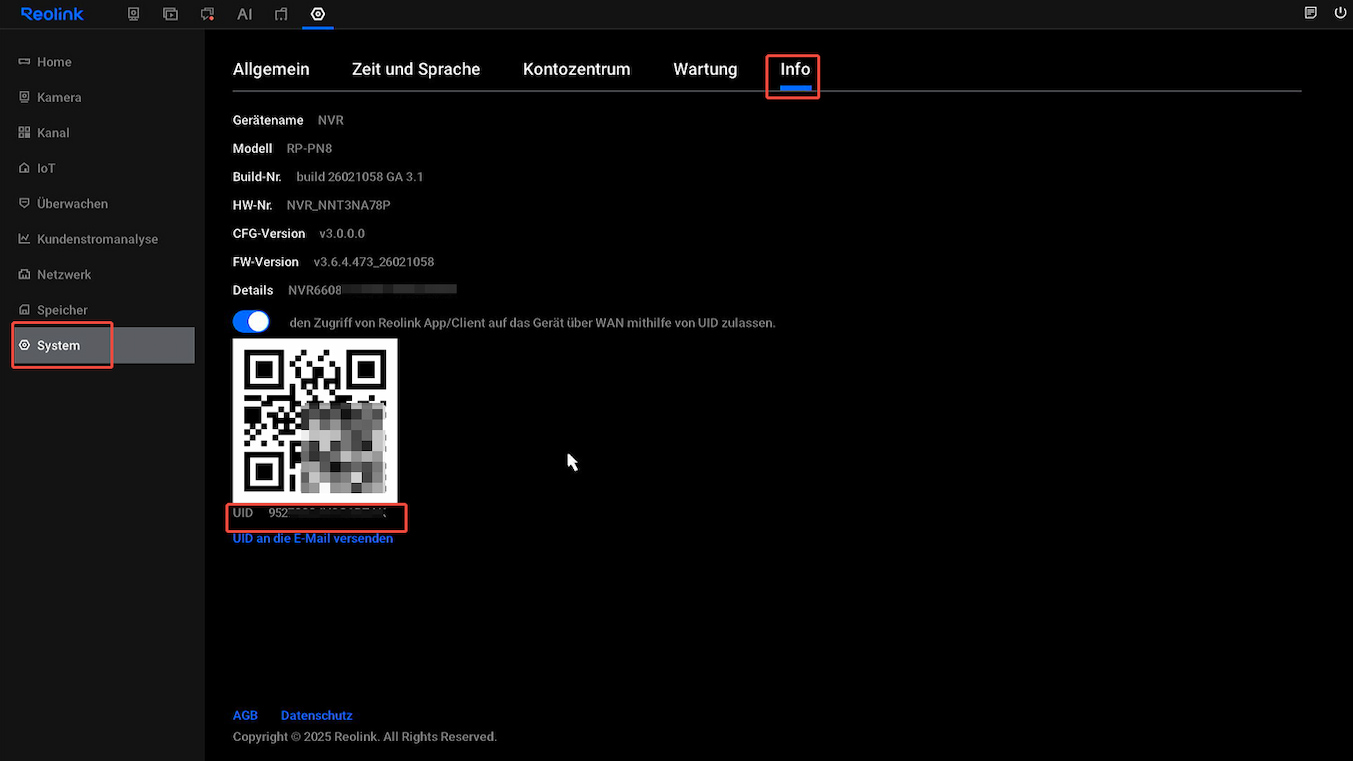The height and width of the screenshot is (761, 1353).
Task: Open the playback icon in top bar
Action: pyautogui.click(x=170, y=14)
